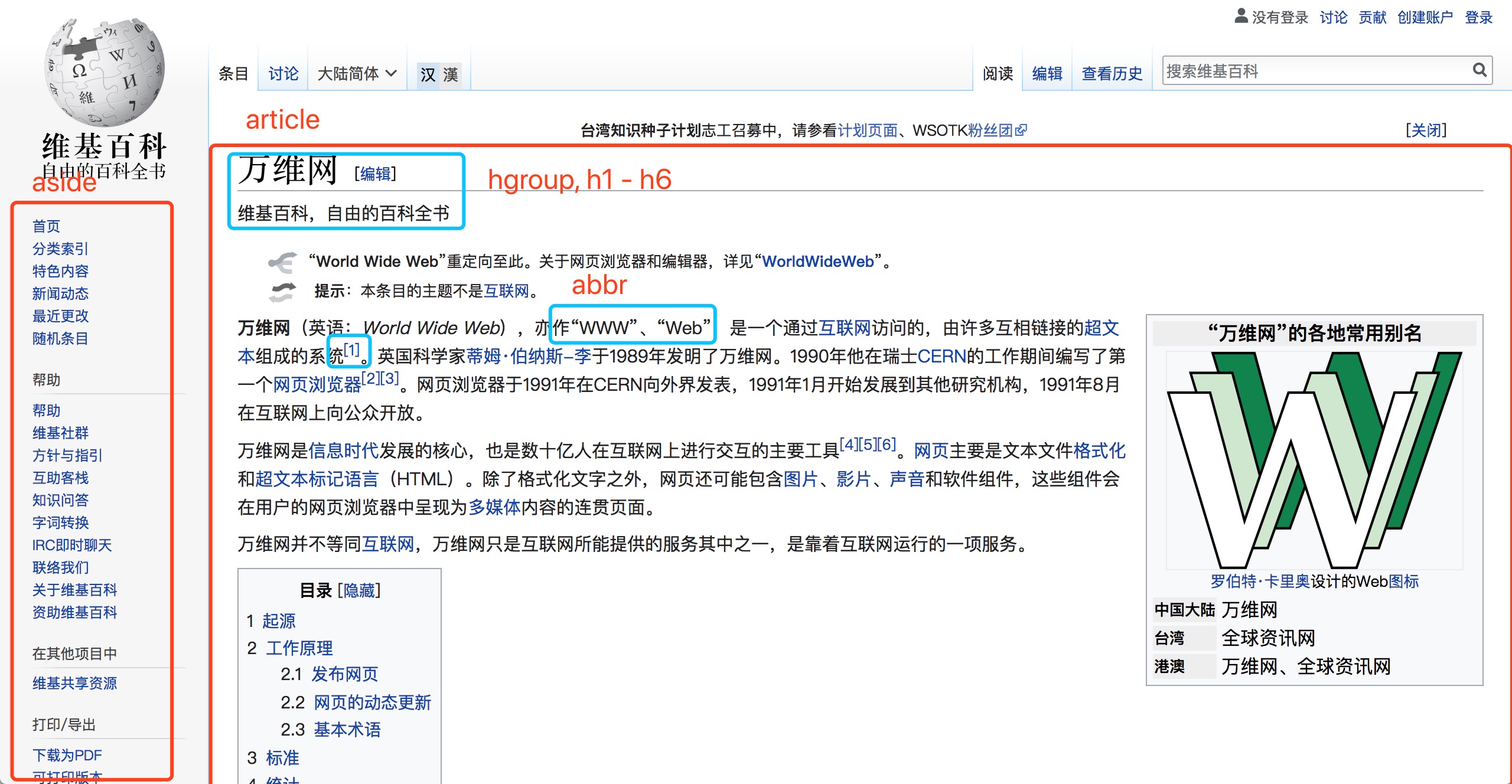
Task: Go to 首页 in the sidebar
Action: coord(46,226)
